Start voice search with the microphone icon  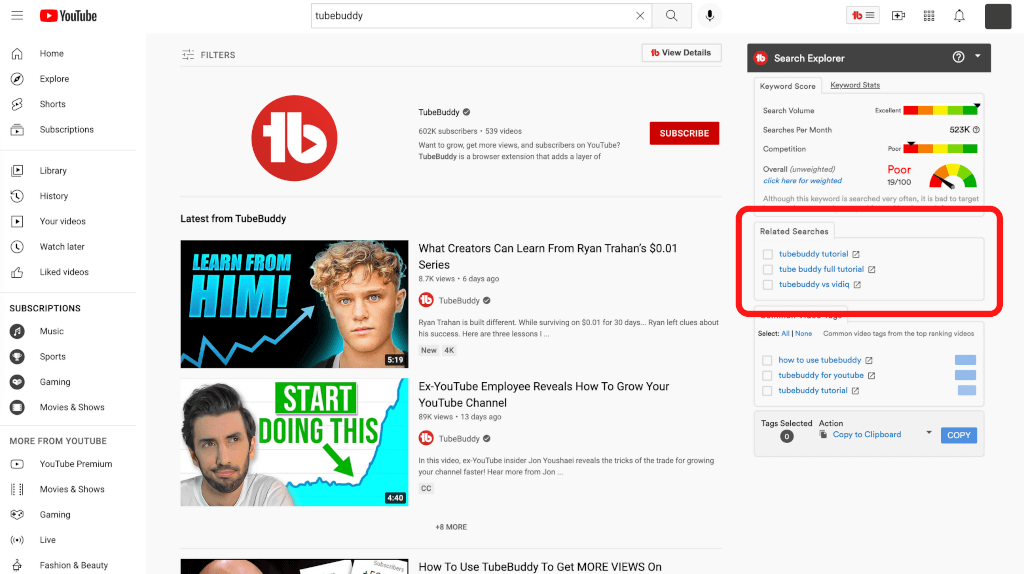(x=710, y=16)
